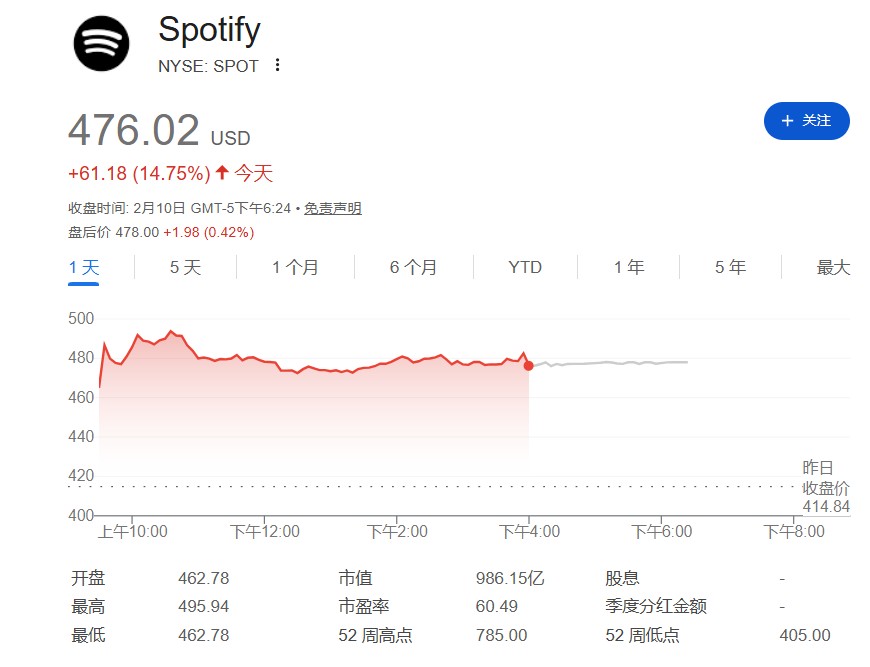Click the 关注 follow button
Image resolution: width=870 pixels, height=667 pixels.
tap(806, 121)
